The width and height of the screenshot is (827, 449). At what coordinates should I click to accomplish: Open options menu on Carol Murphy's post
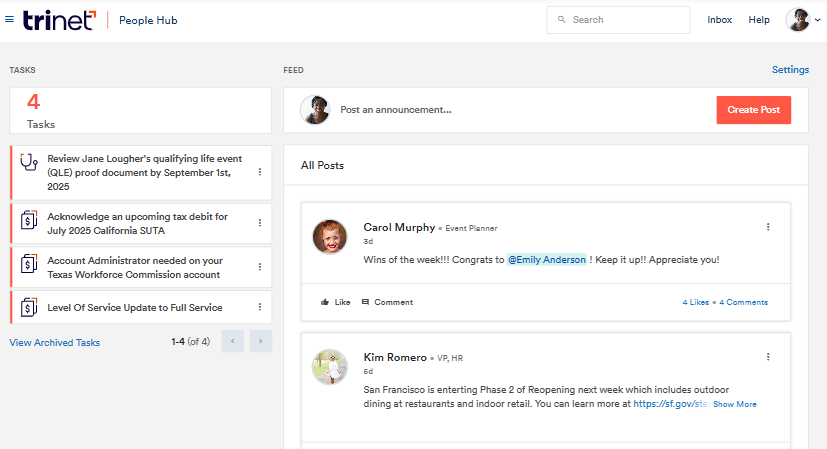pyautogui.click(x=768, y=227)
